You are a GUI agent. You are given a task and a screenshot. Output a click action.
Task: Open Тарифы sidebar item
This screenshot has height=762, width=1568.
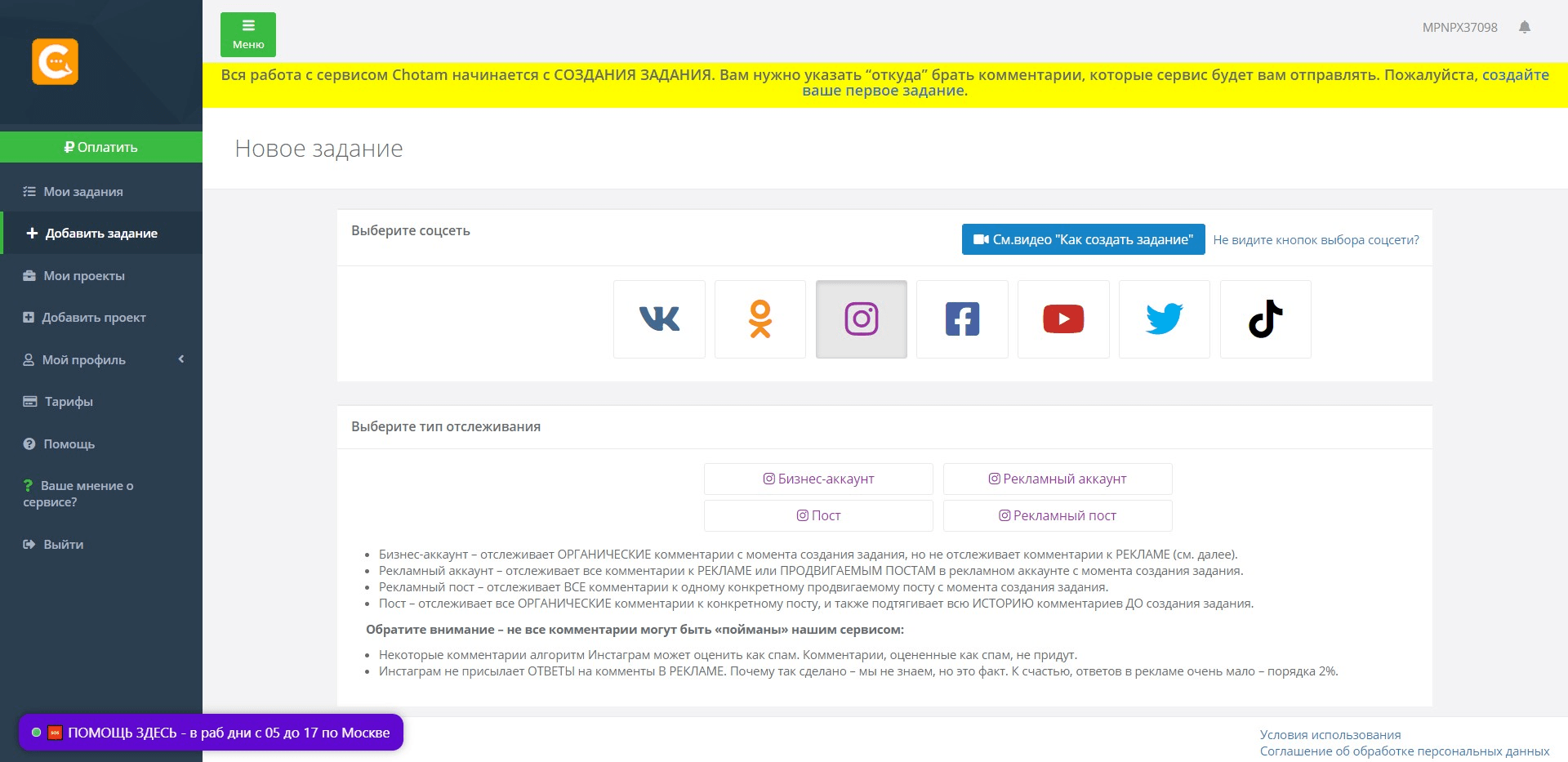click(x=101, y=401)
